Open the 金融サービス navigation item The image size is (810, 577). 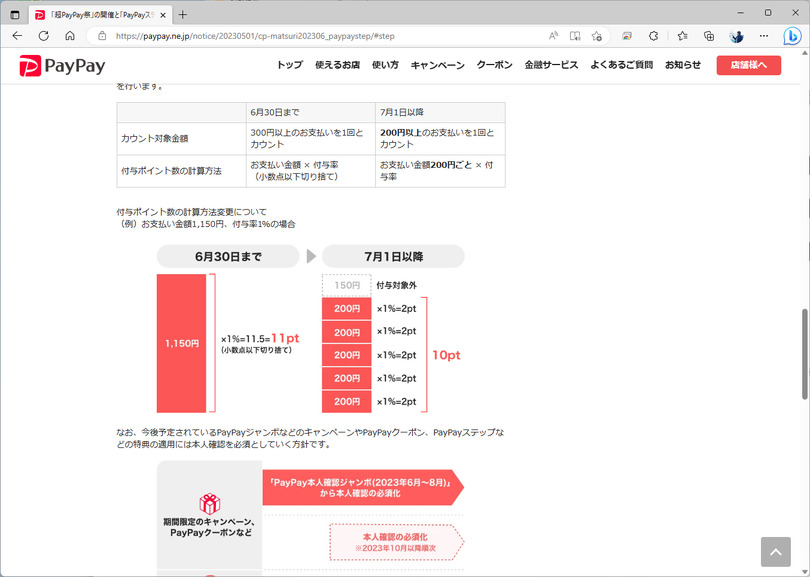click(x=551, y=65)
